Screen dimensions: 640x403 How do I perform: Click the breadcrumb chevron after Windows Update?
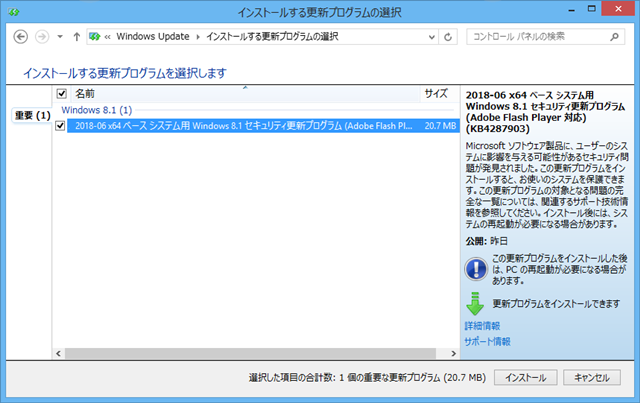(198, 37)
